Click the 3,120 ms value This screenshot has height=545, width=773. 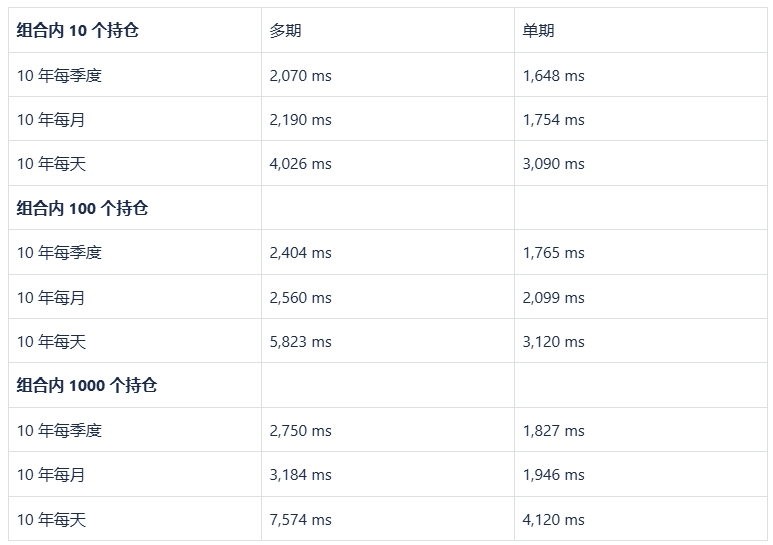click(x=553, y=341)
